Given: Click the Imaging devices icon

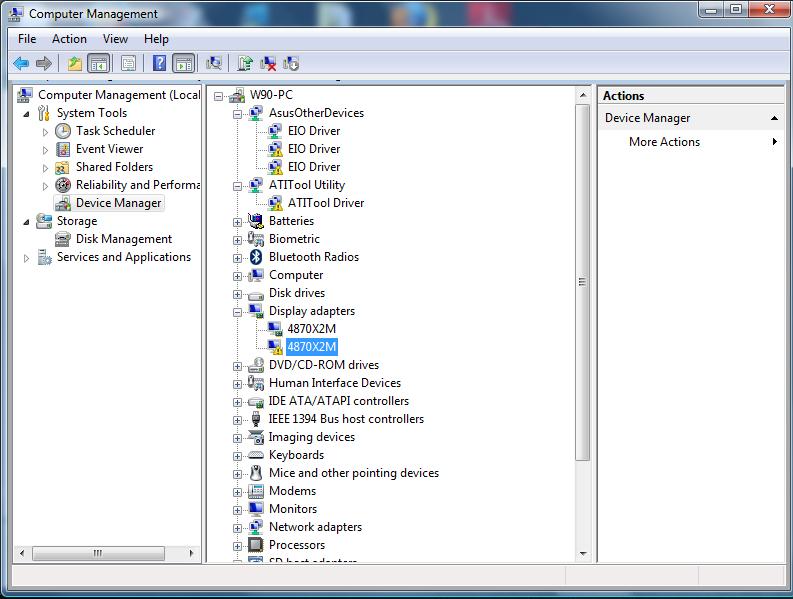Looking at the screenshot, I should click(256, 437).
